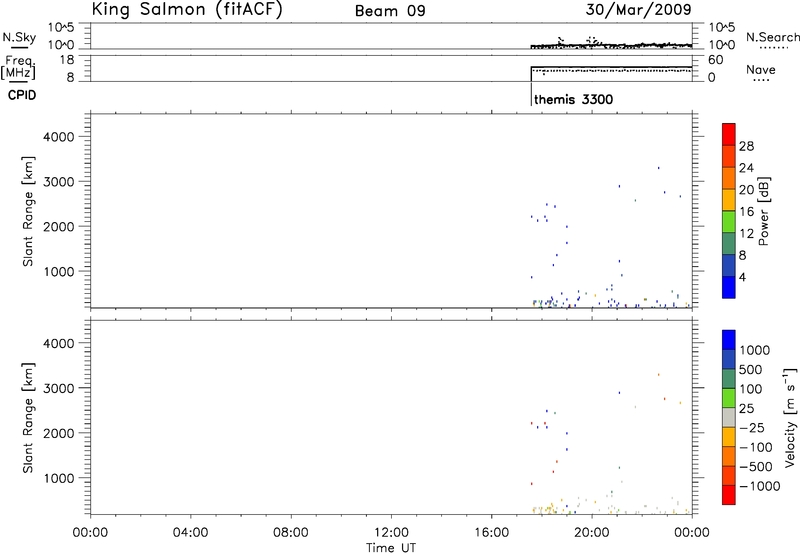800x554 pixels.
Task: Click the "−25" Velocity colorbar tick label
Action: (x=751, y=427)
